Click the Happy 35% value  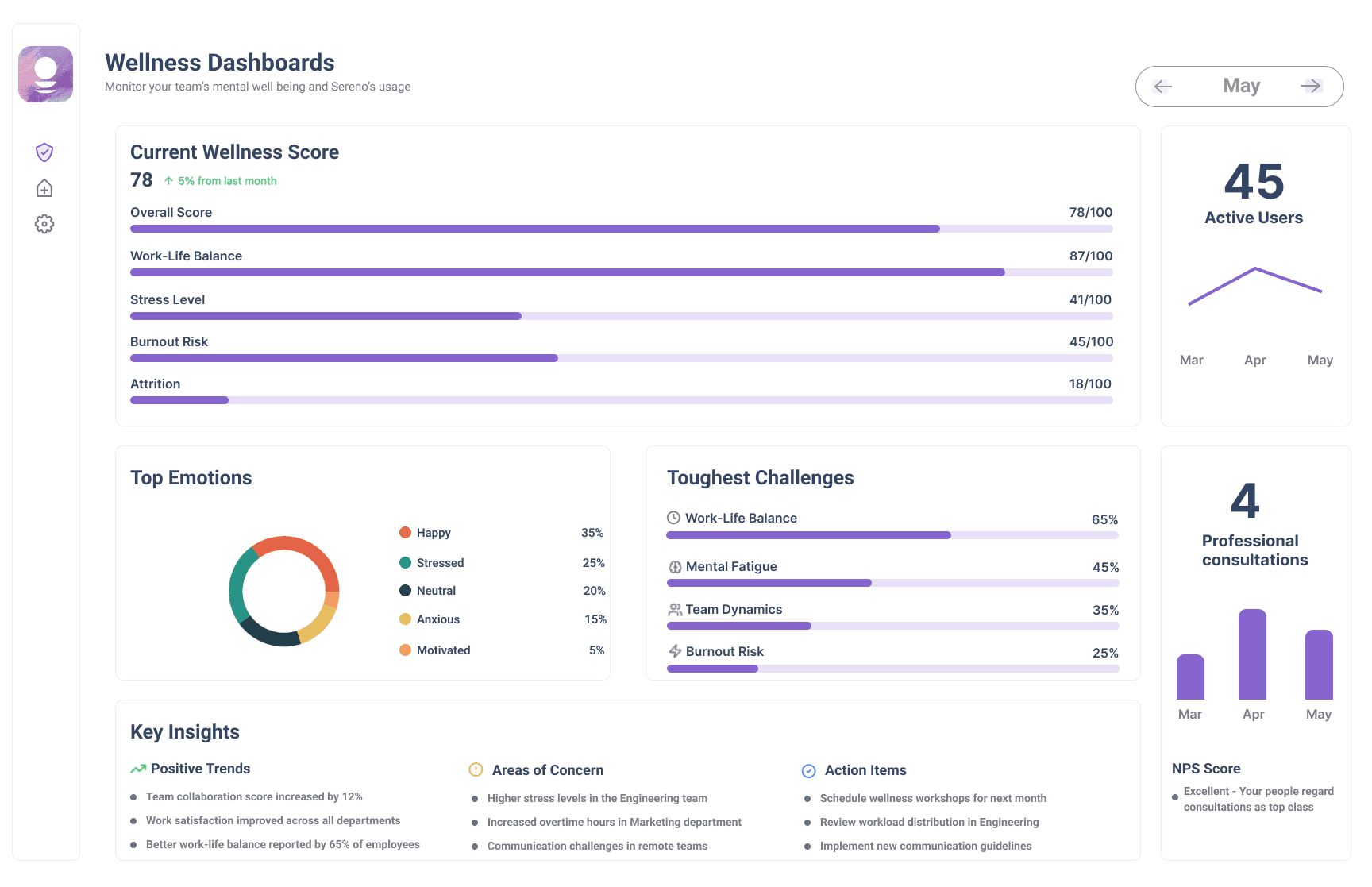592,533
